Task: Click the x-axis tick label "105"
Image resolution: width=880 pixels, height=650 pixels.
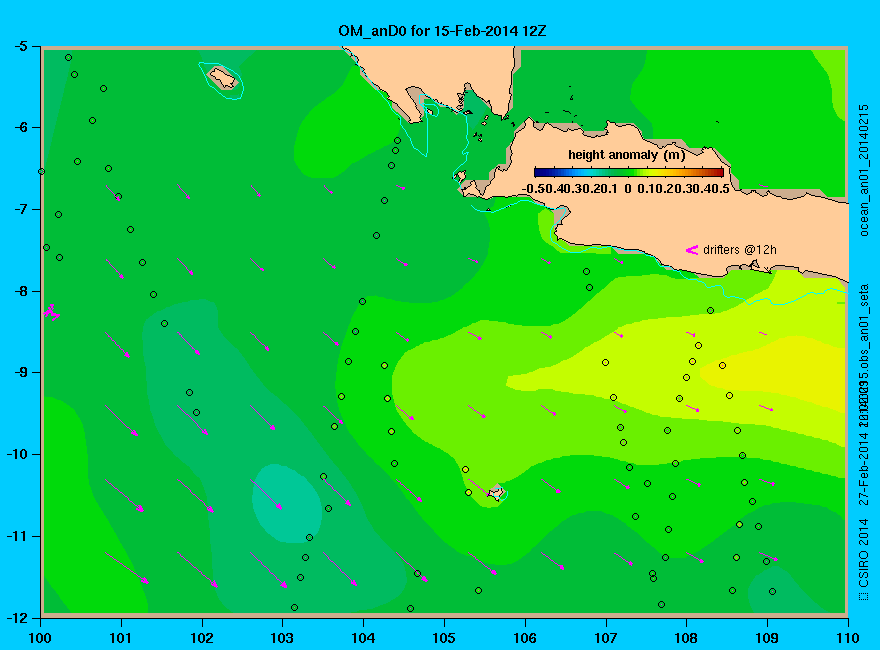Action: pyautogui.click(x=444, y=638)
